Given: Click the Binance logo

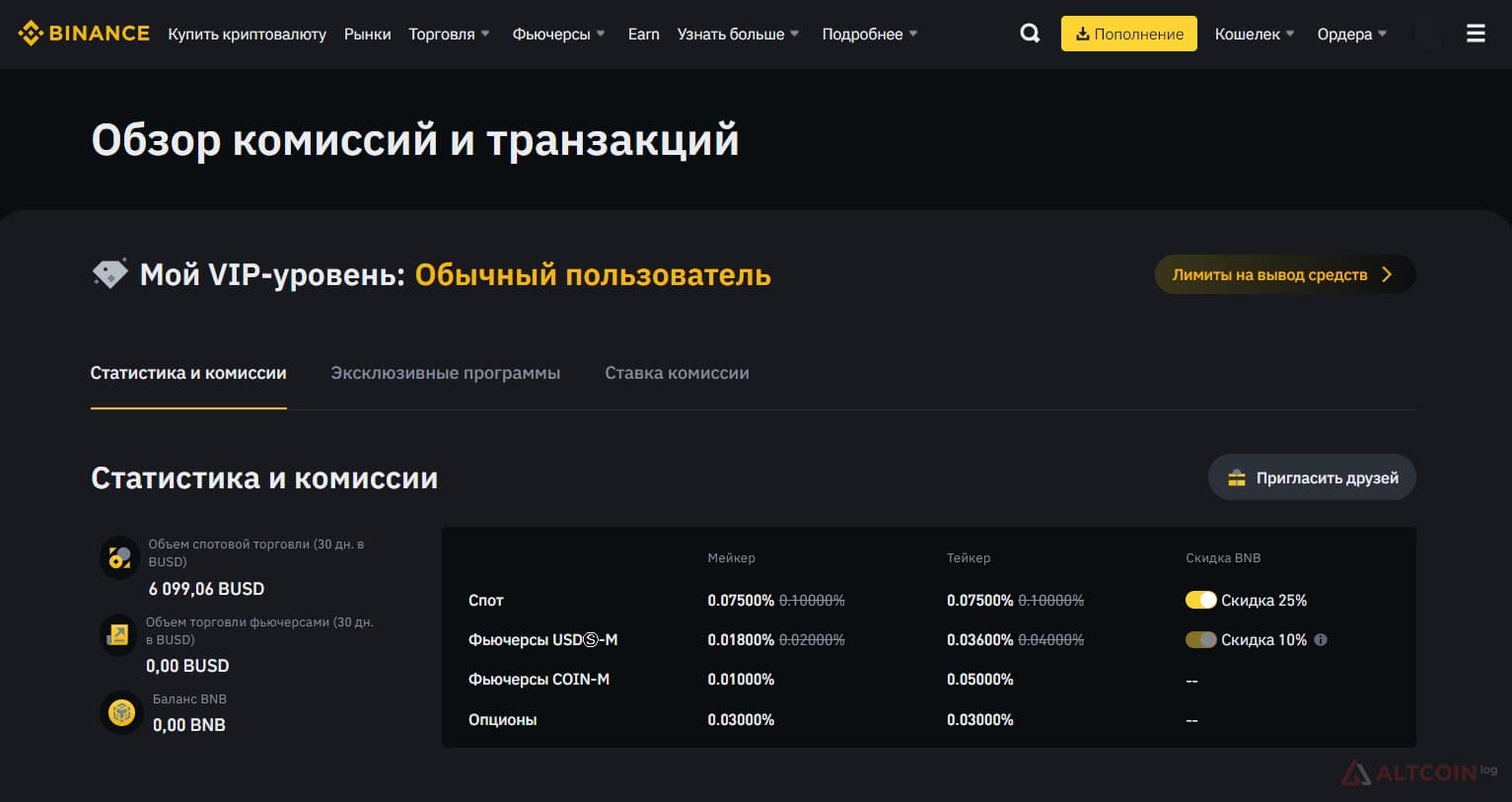Looking at the screenshot, I should pyautogui.click(x=84, y=34).
